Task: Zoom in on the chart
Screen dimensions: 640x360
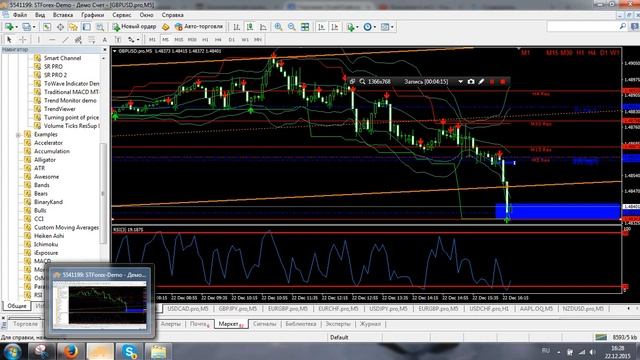Action: (x=278, y=27)
